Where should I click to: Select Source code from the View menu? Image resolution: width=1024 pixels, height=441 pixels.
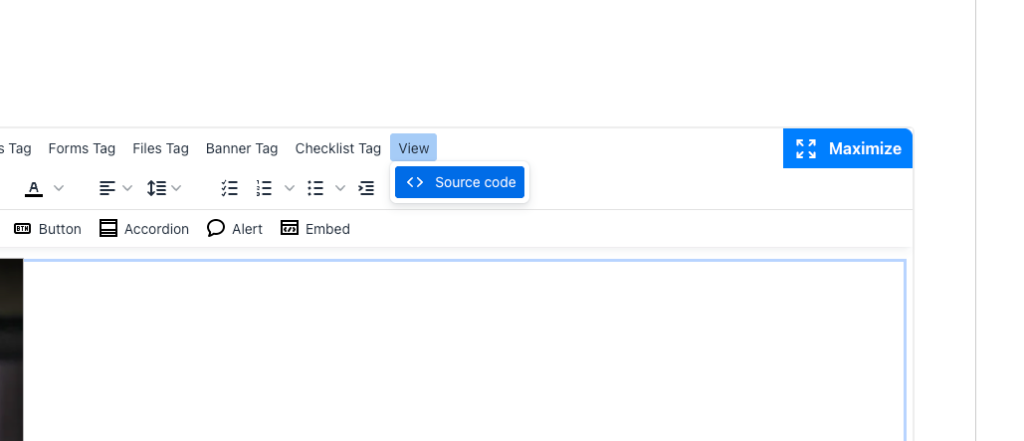point(460,182)
